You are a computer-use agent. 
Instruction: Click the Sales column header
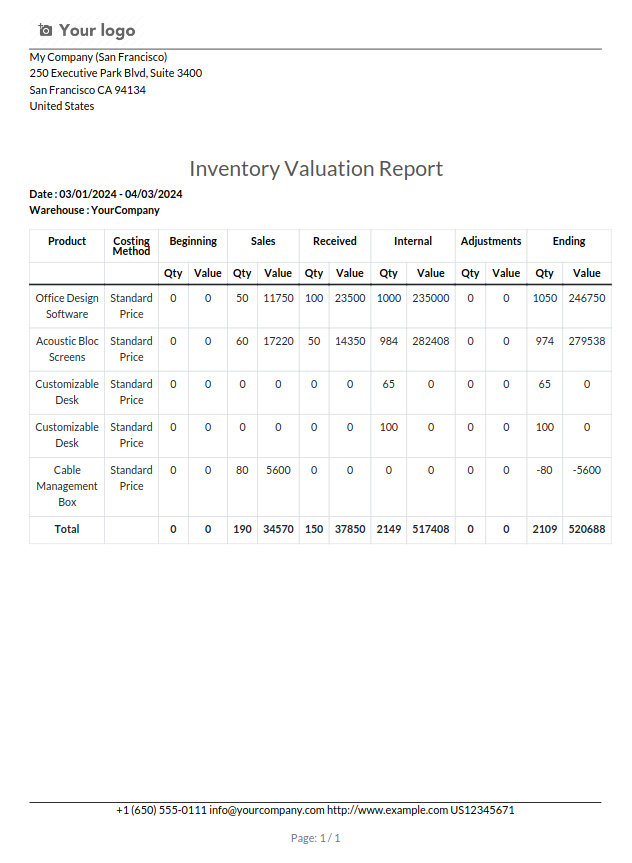click(x=263, y=241)
